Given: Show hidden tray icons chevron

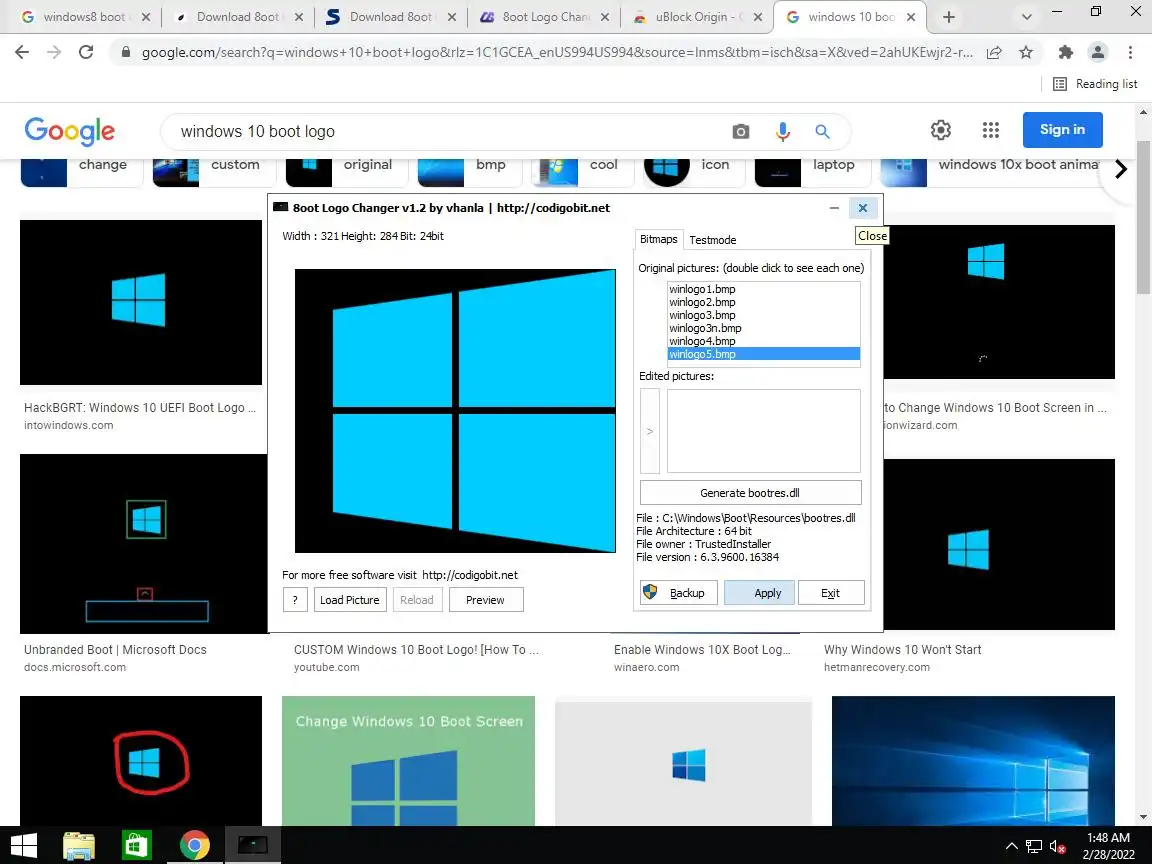Looking at the screenshot, I should click(1012, 846).
